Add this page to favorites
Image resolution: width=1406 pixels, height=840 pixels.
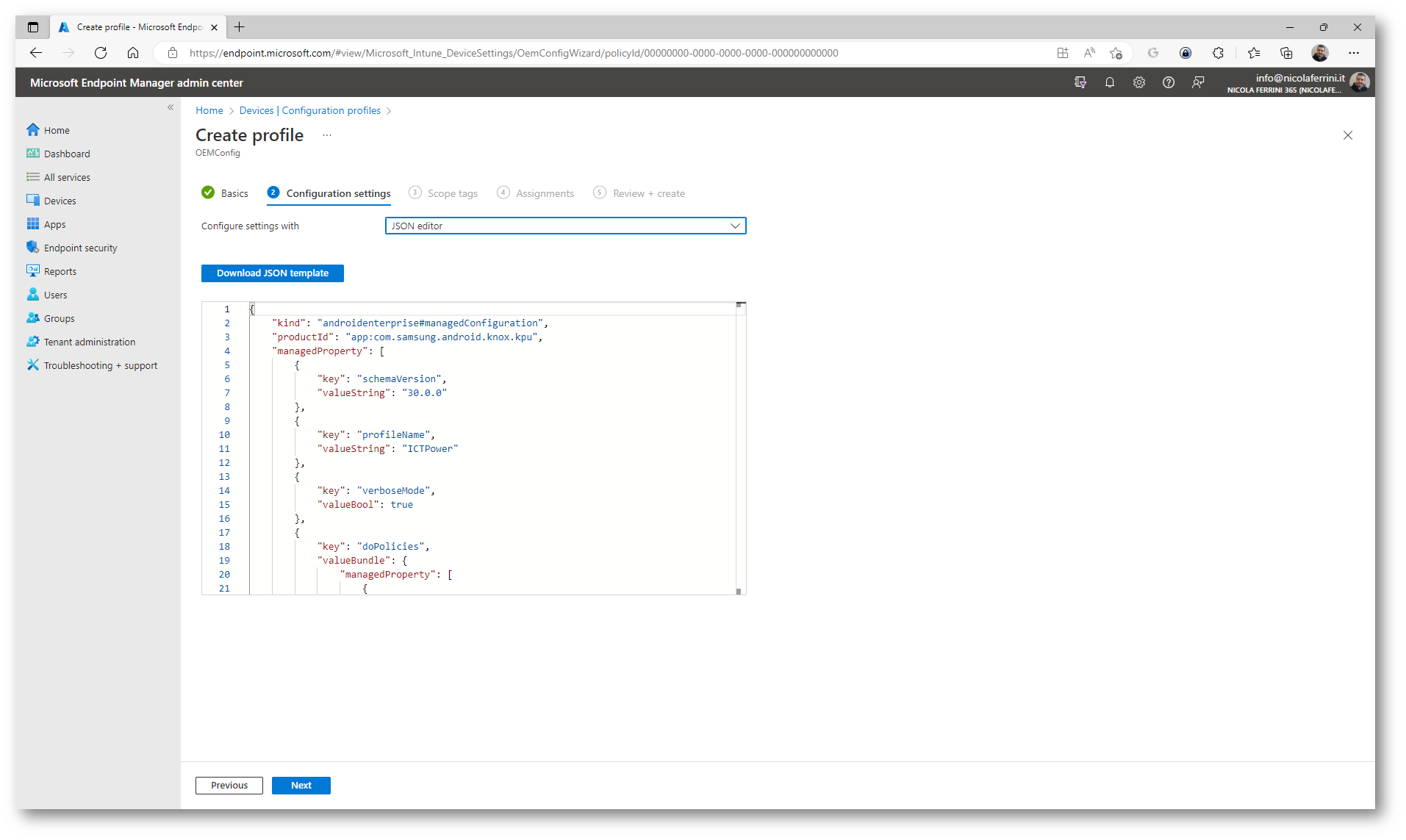pos(1116,53)
